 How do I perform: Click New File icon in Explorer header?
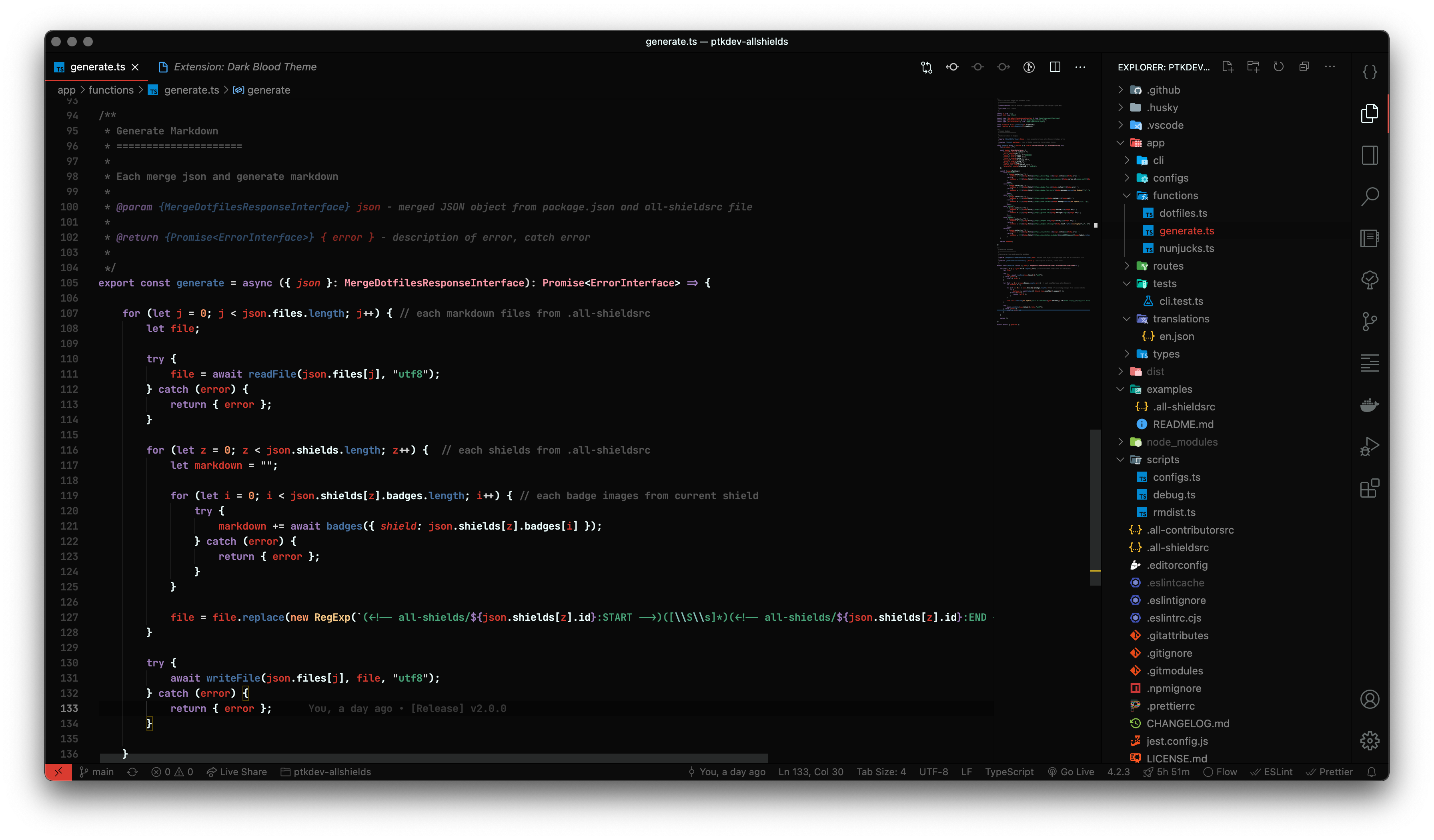1228,67
